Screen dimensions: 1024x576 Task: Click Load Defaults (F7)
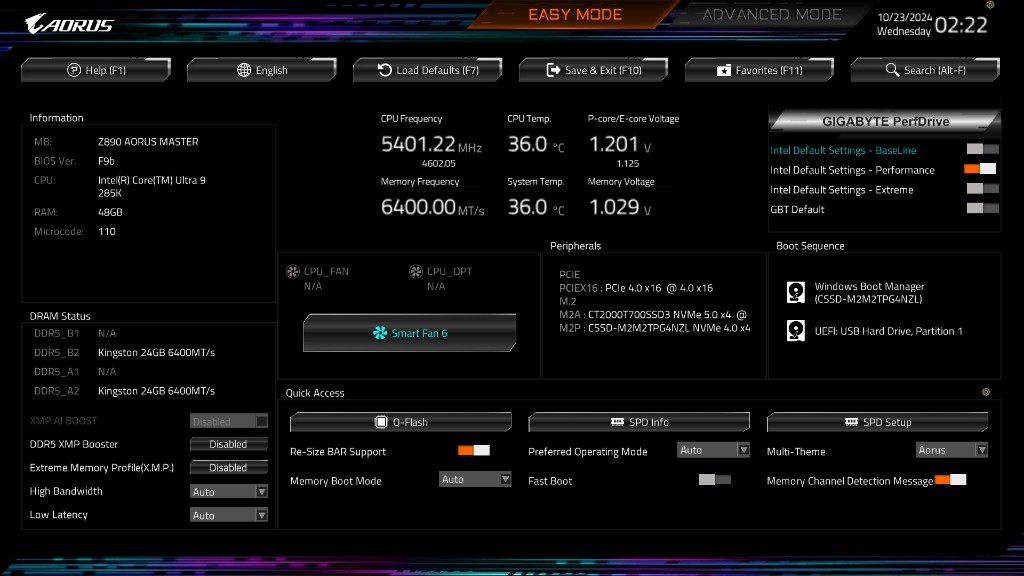pyautogui.click(x=428, y=70)
